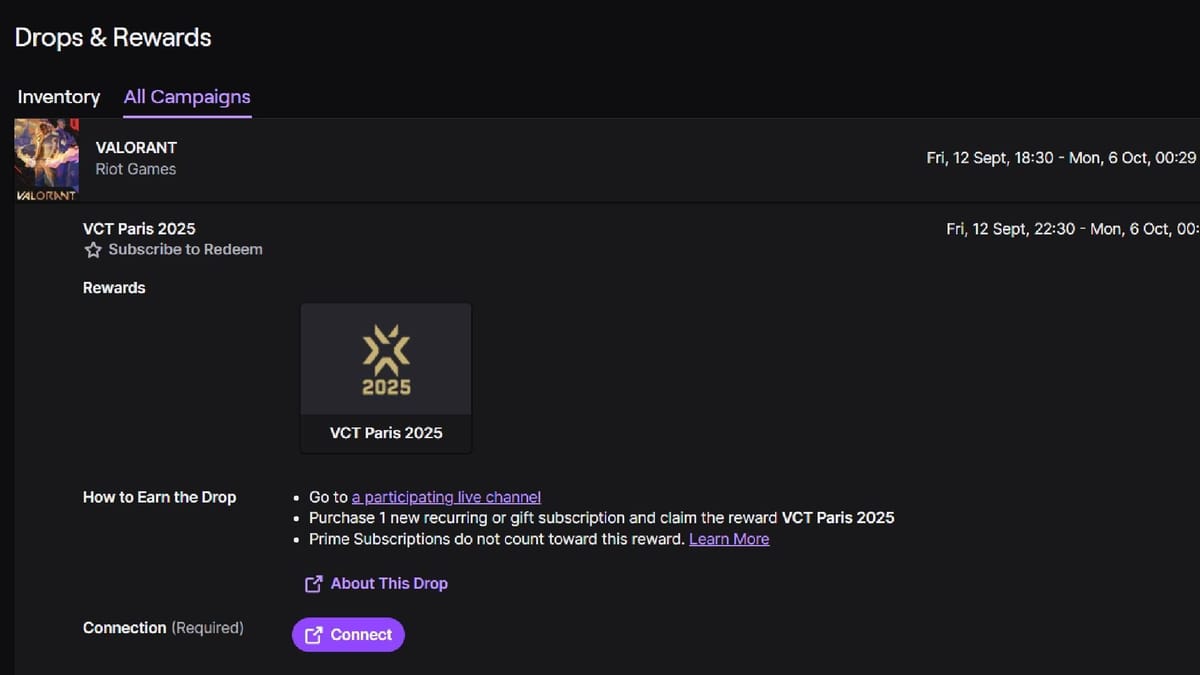Viewport: 1200px width, 675px height.
Task: Click the external link icon beside About This Drop
Action: (x=313, y=583)
